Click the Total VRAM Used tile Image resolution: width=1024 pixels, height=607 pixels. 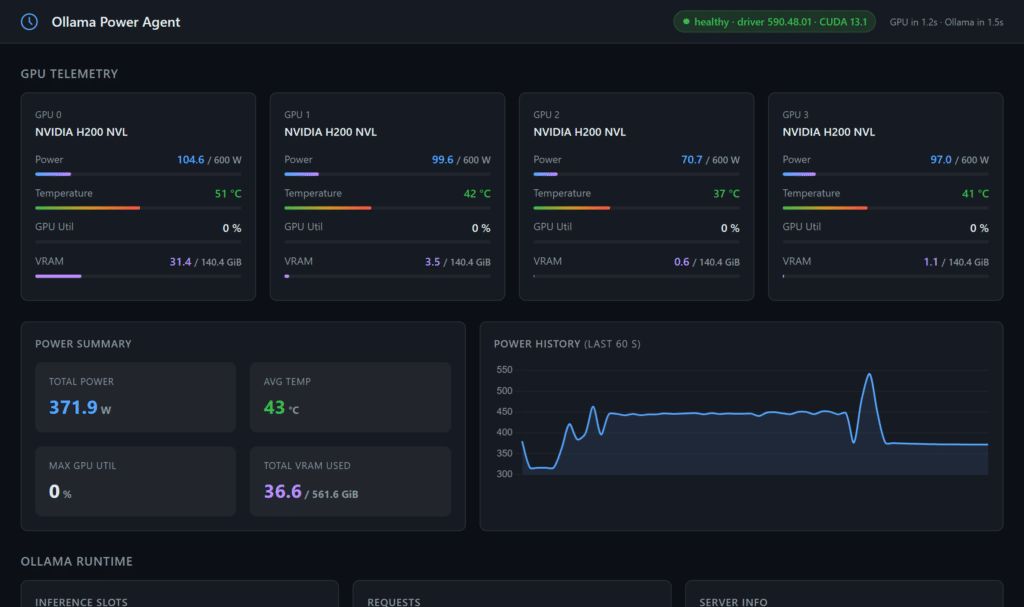[x=350, y=481]
